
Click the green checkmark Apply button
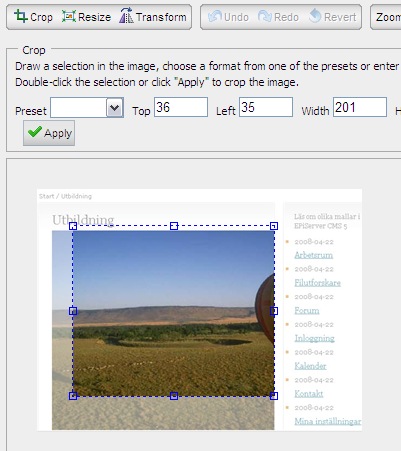pos(49,133)
